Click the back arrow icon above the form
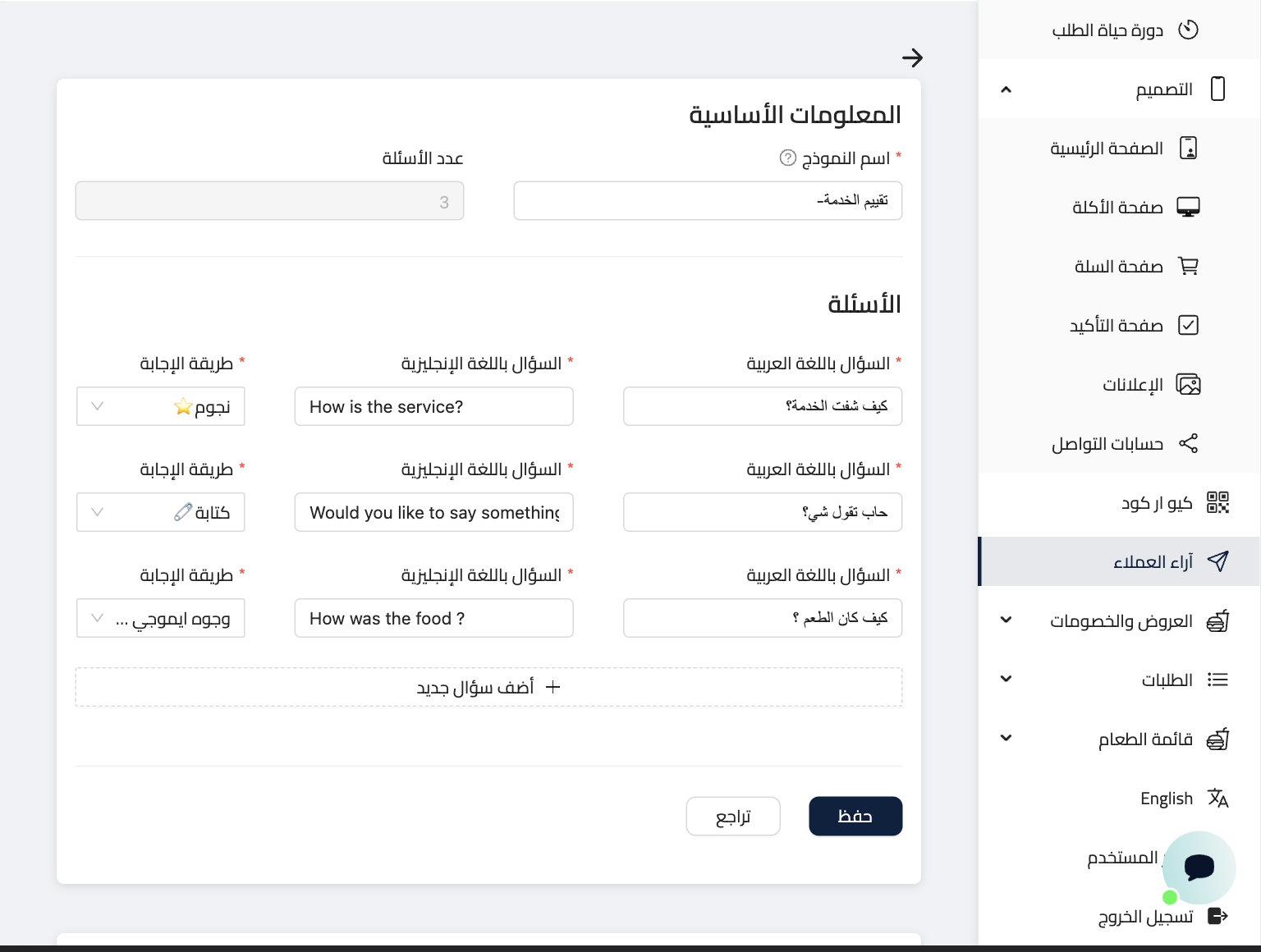Screen dimensions: 1261x952 click(912, 57)
